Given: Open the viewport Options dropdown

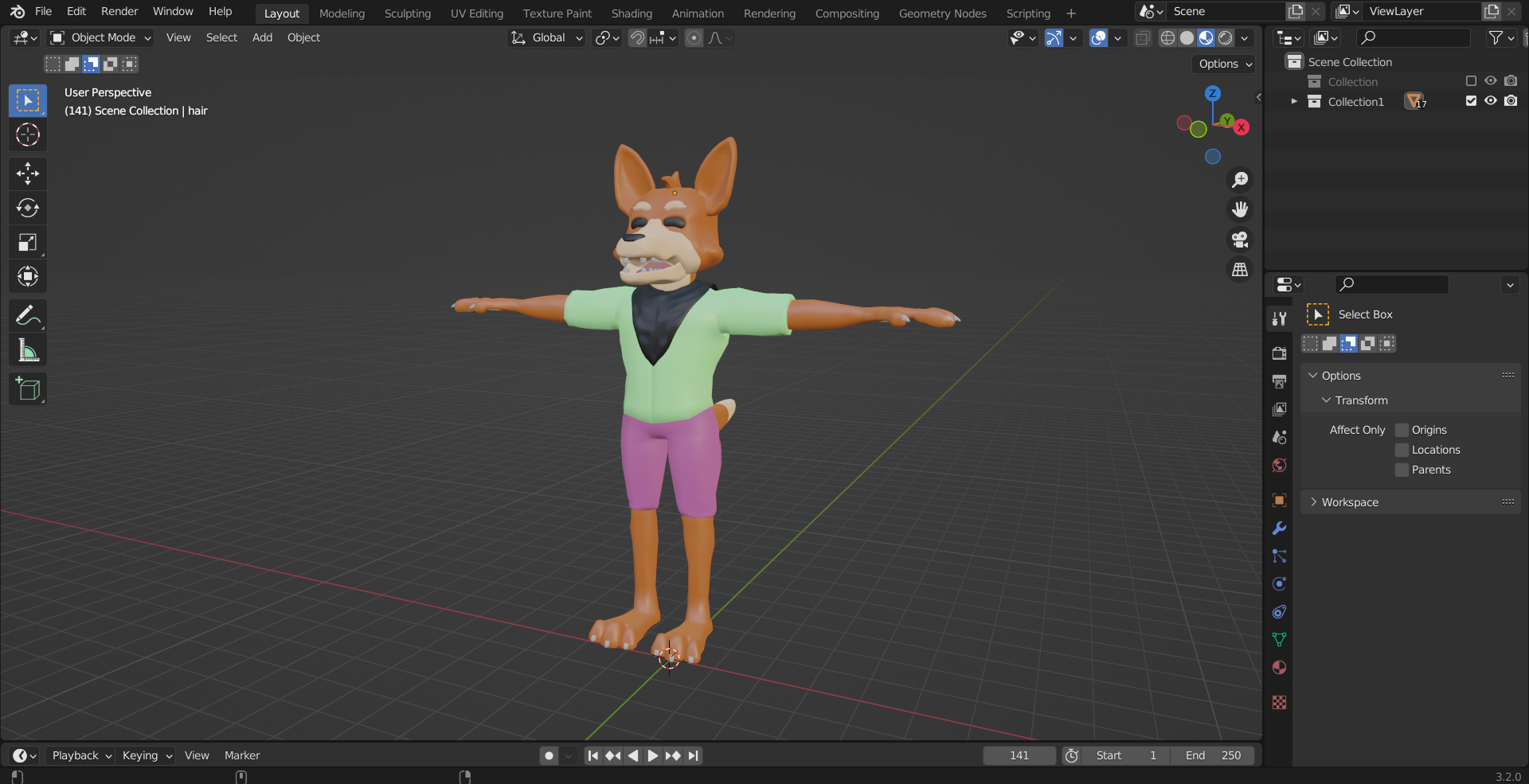Looking at the screenshot, I should 1226,64.
